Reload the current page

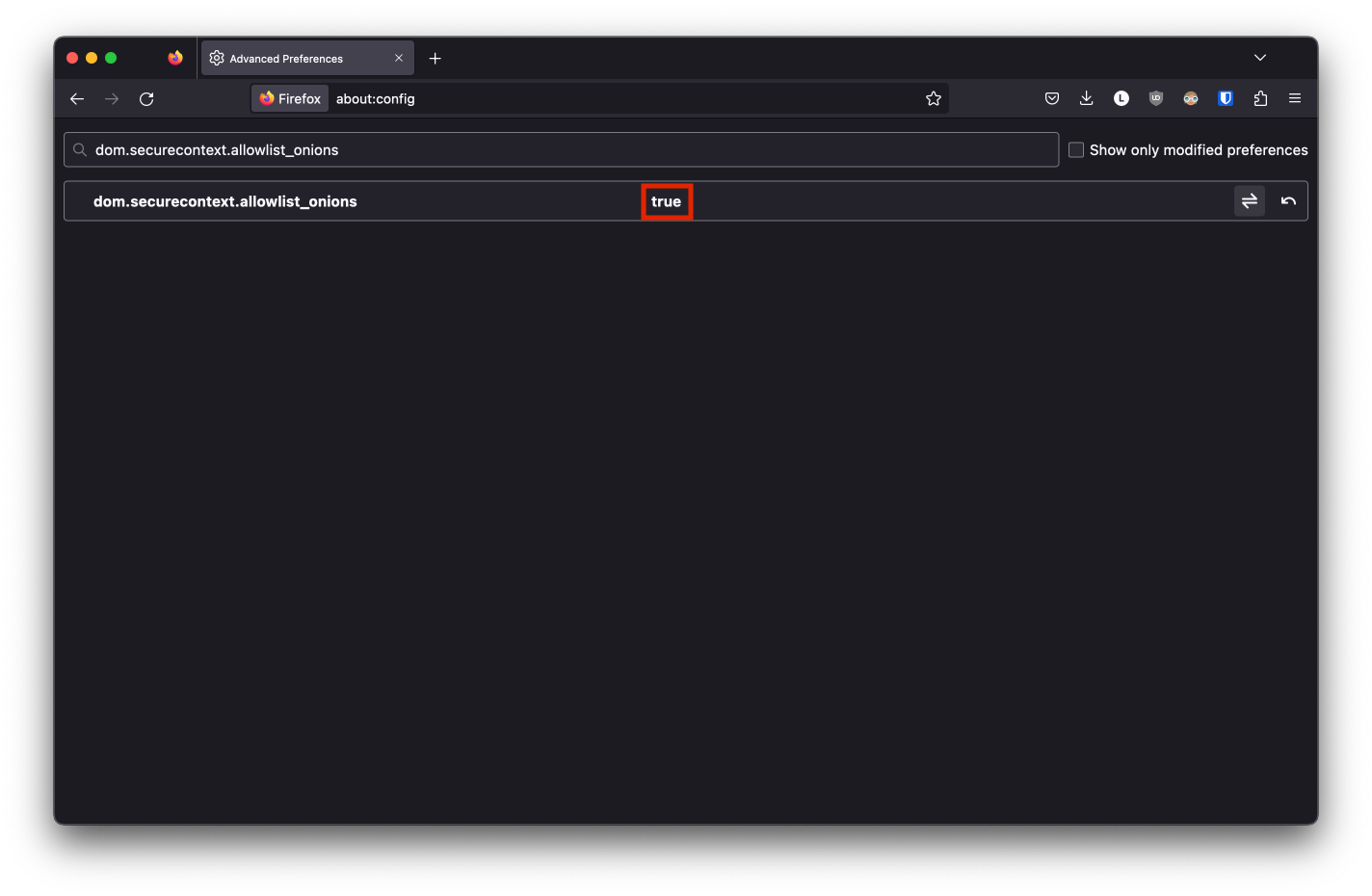(146, 98)
